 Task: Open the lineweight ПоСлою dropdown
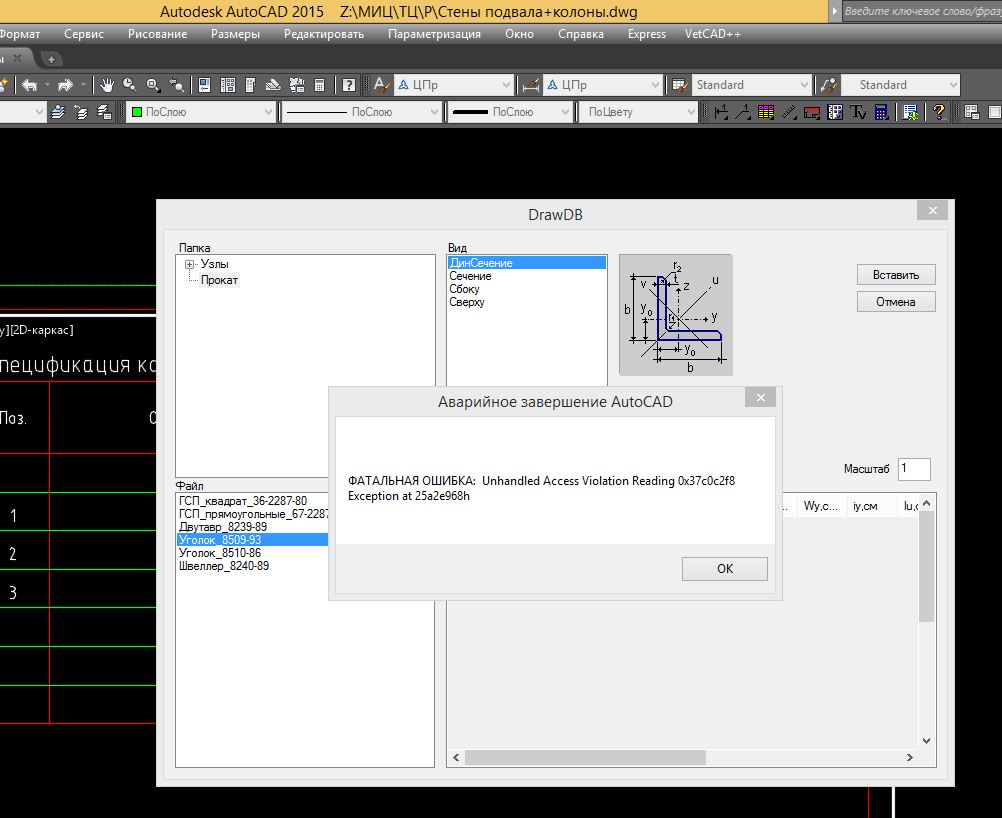509,112
